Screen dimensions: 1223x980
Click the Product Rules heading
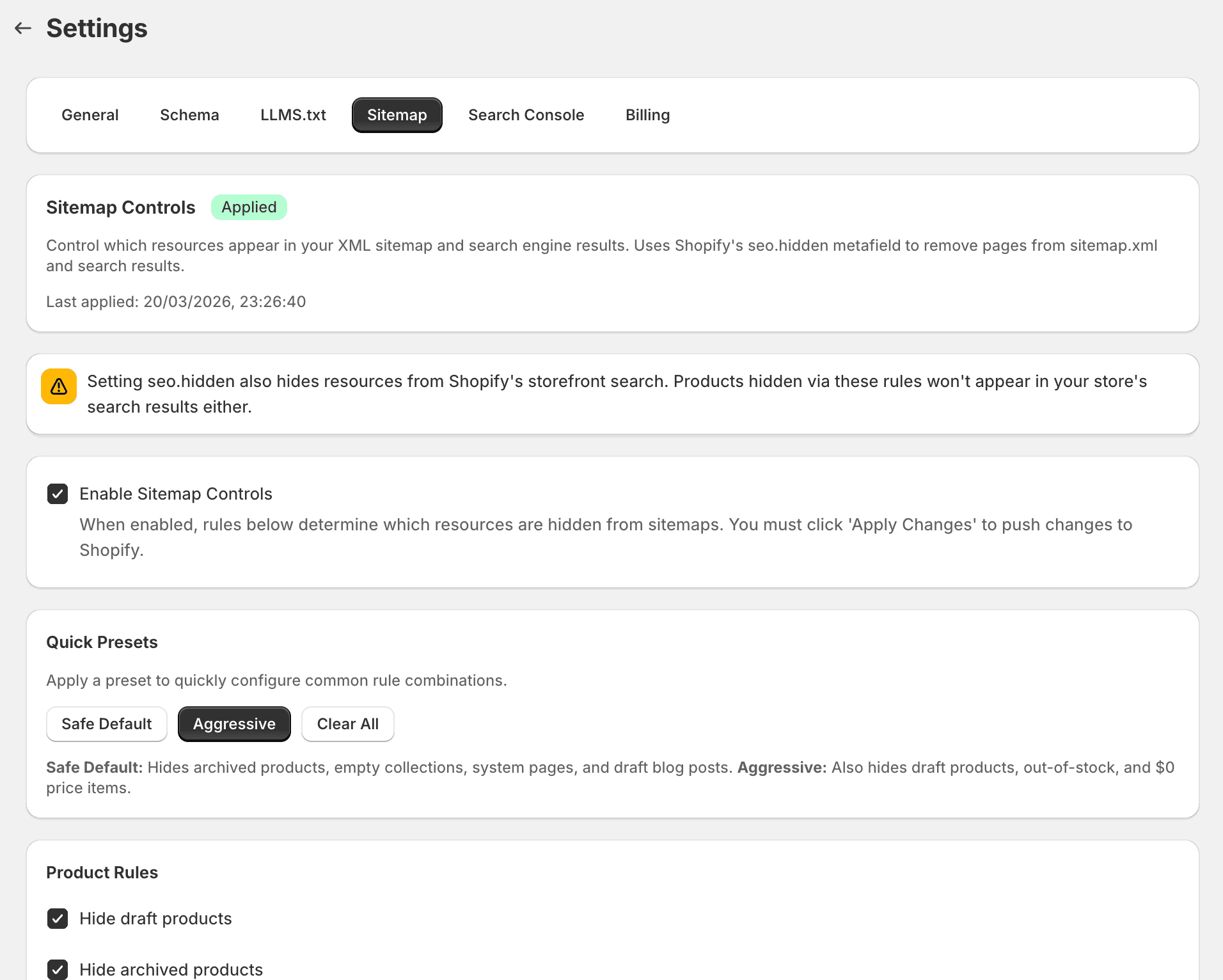pyautogui.click(x=102, y=872)
